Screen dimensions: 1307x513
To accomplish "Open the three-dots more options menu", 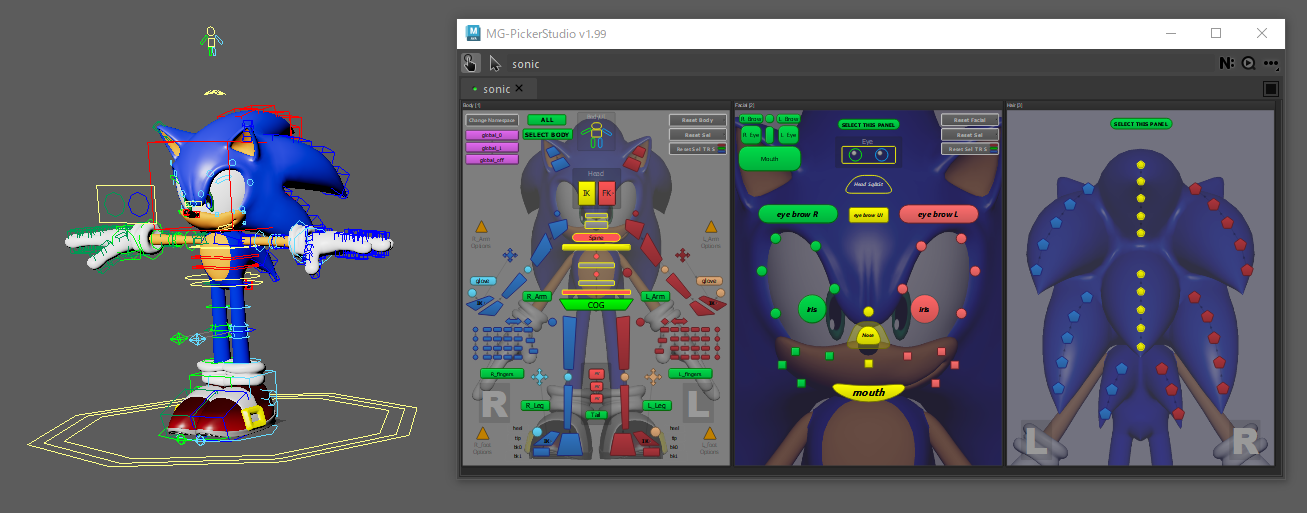I will tap(1271, 63).
